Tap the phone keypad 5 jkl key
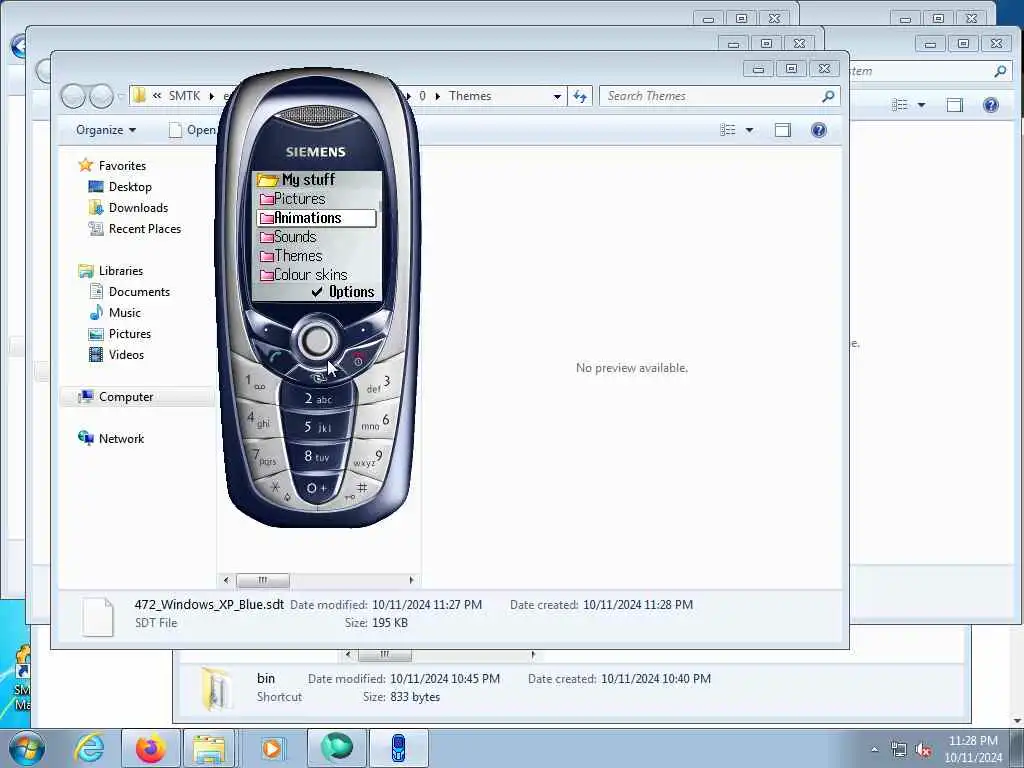The height and width of the screenshot is (768, 1024). tap(317, 428)
